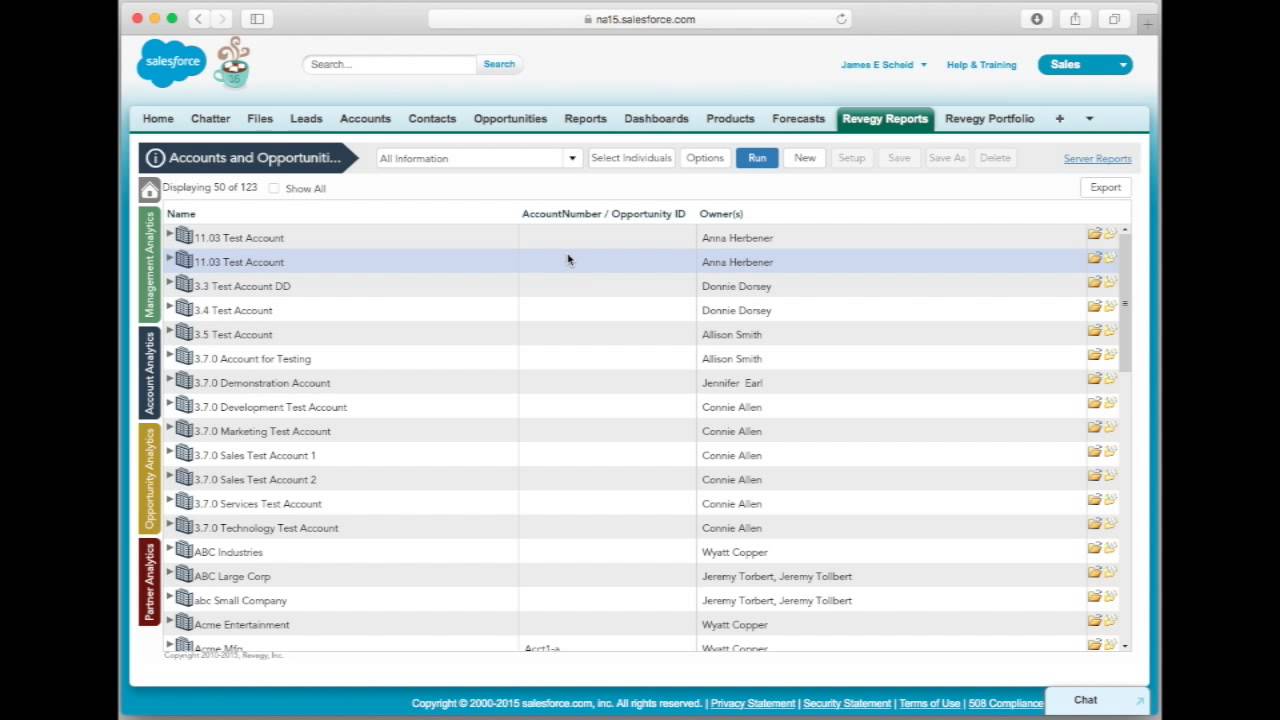Open the Safari downloads icon
This screenshot has width=1280, height=720.
pyautogui.click(x=1037, y=19)
